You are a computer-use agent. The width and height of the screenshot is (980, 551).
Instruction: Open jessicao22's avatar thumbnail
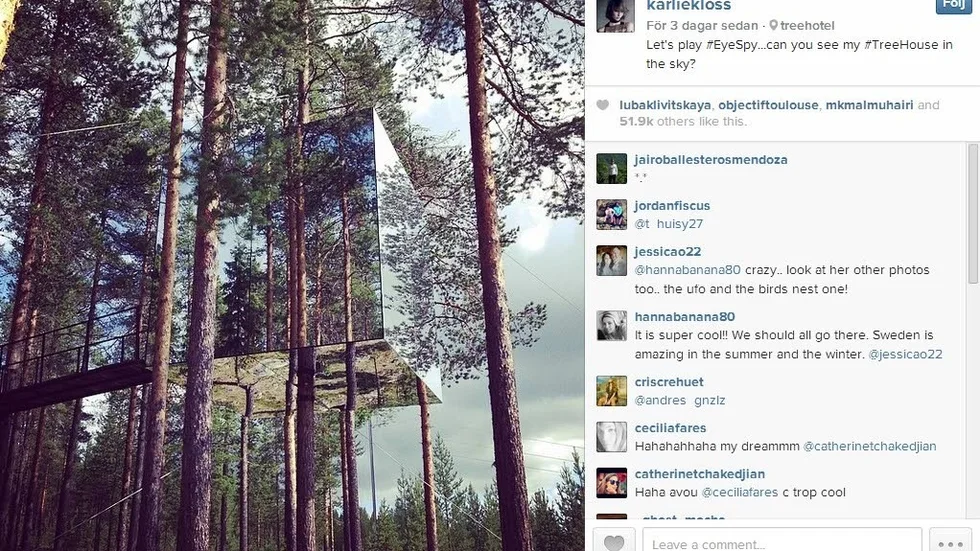click(611, 261)
